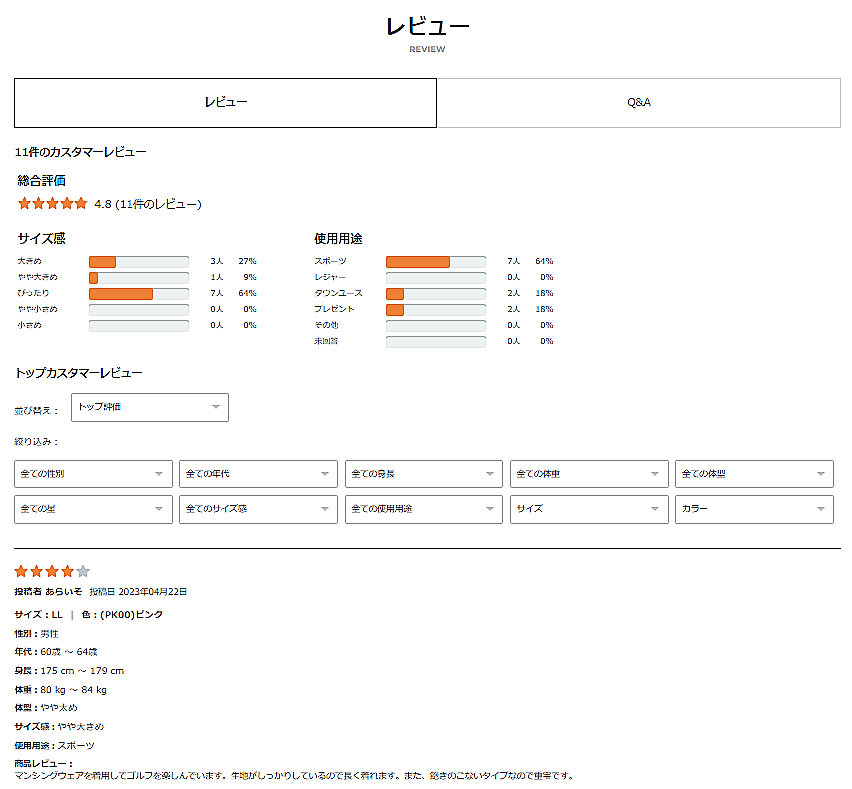Screen dimensions: 852x789
Task: Click the 大きめ size rating bar
Action: tap(138, 262)
